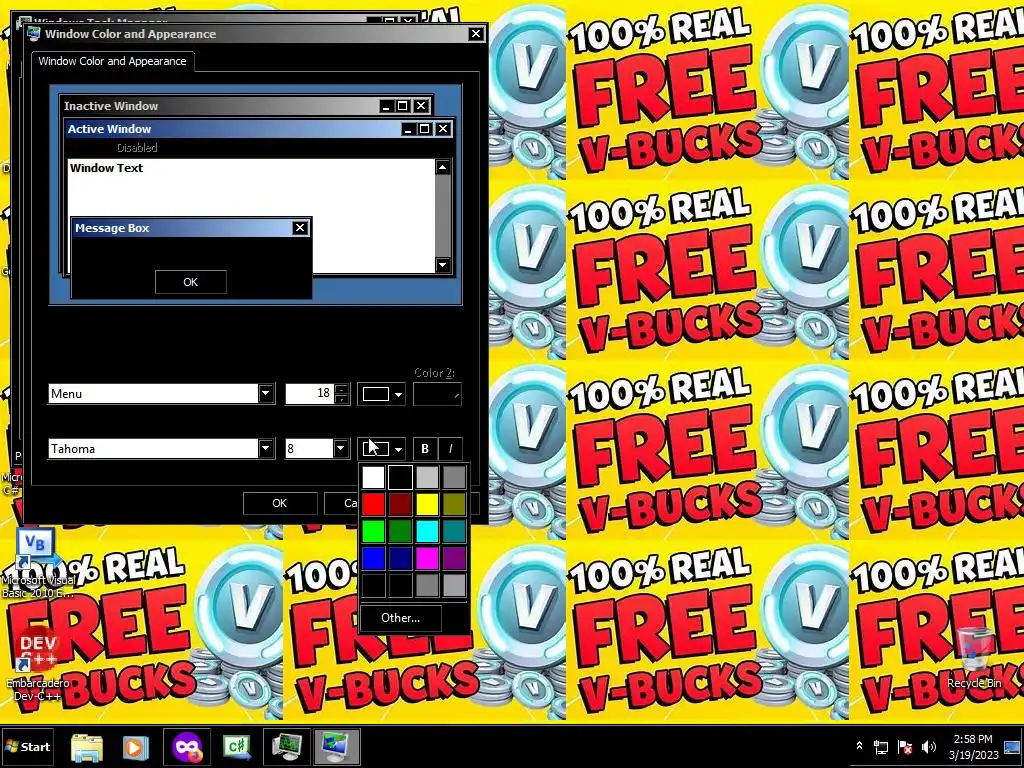Screen dimensions: 1024x768
Task: Launch Windows Media Player from taskbar
Action: tap(136, 746)
